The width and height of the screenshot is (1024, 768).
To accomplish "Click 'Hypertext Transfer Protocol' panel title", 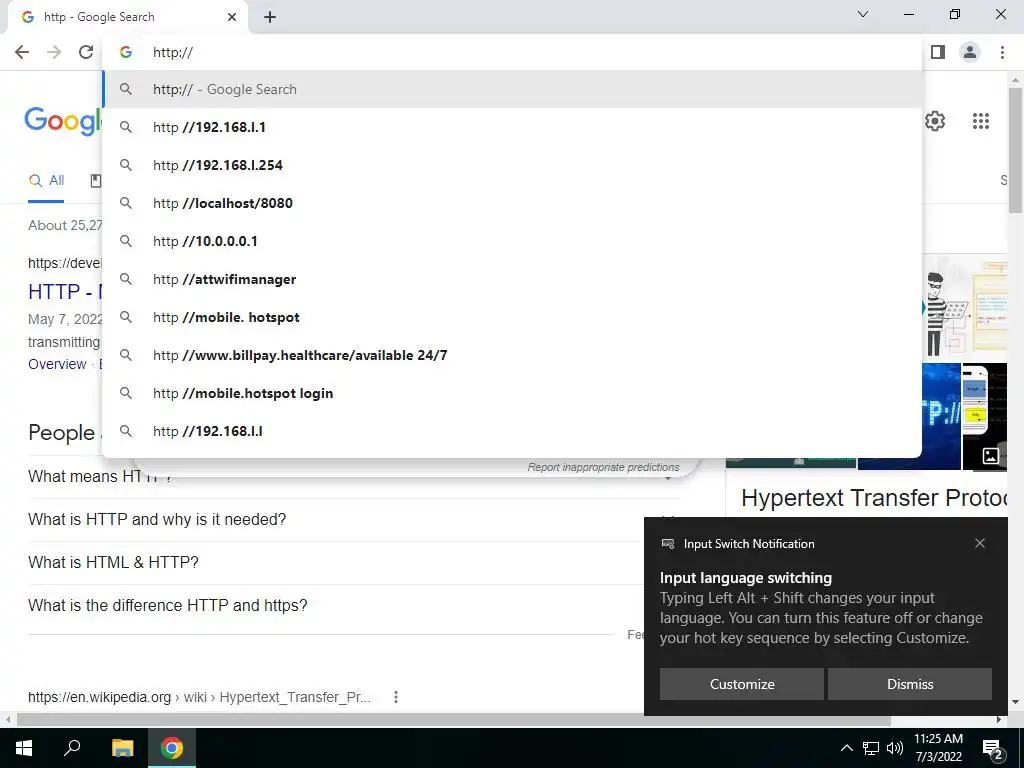I will [x=874, y=498].
